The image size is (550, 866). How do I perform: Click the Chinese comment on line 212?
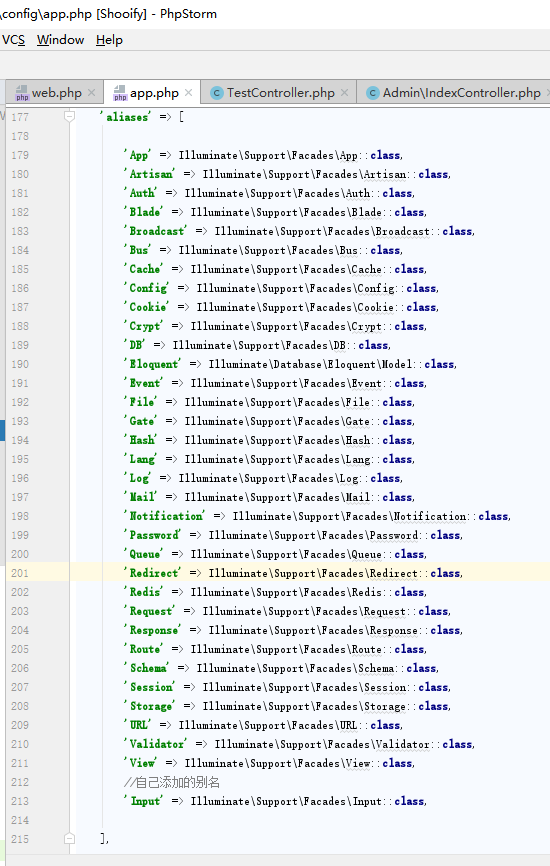(172, 782)
